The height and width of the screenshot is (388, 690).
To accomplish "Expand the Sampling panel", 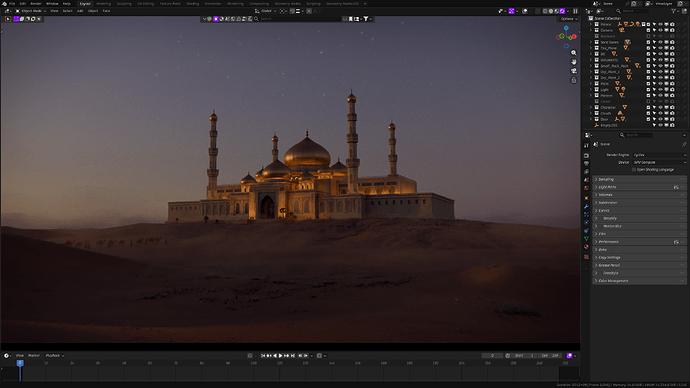I will tap(639, 179).
